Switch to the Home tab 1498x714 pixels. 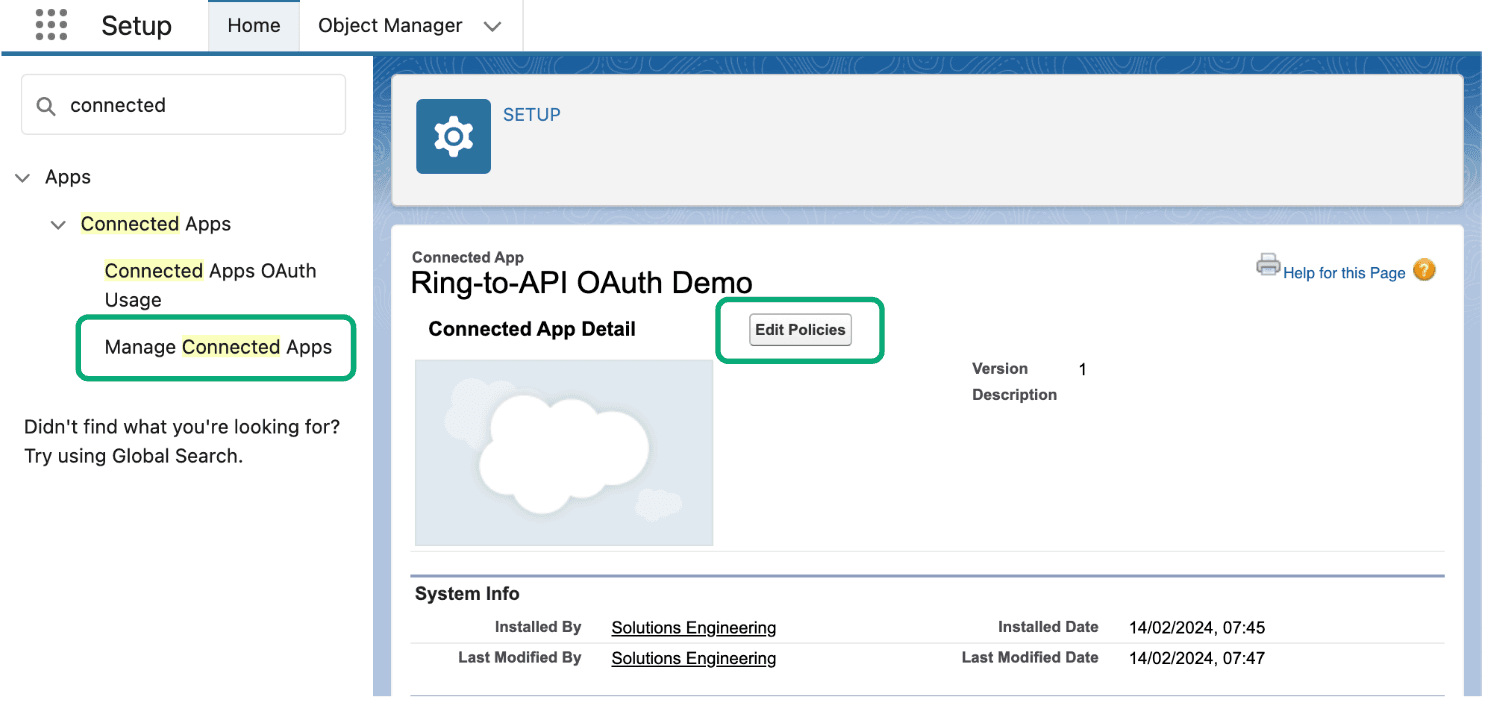click(x=253, y=26)
